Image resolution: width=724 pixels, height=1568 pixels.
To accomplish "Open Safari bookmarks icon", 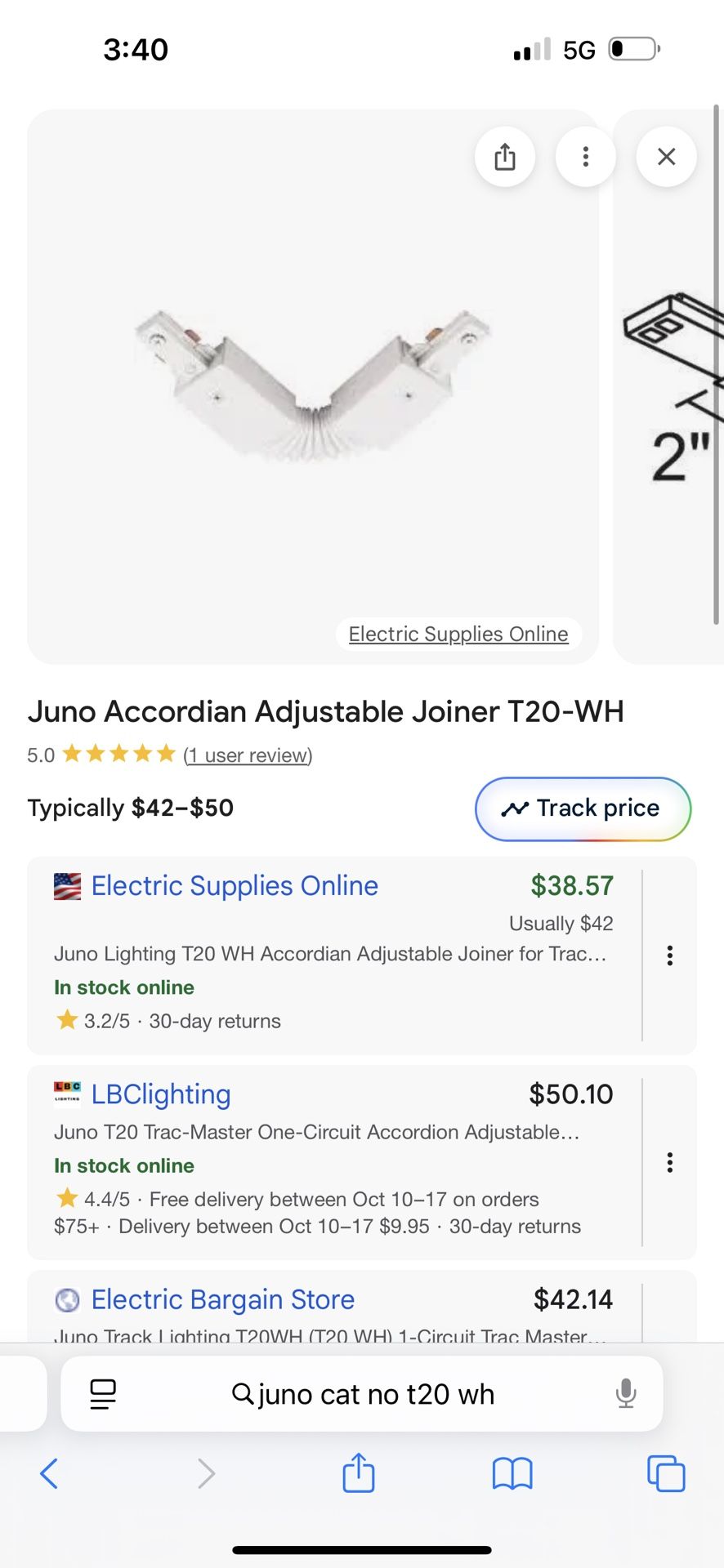I will point(512,1474).
